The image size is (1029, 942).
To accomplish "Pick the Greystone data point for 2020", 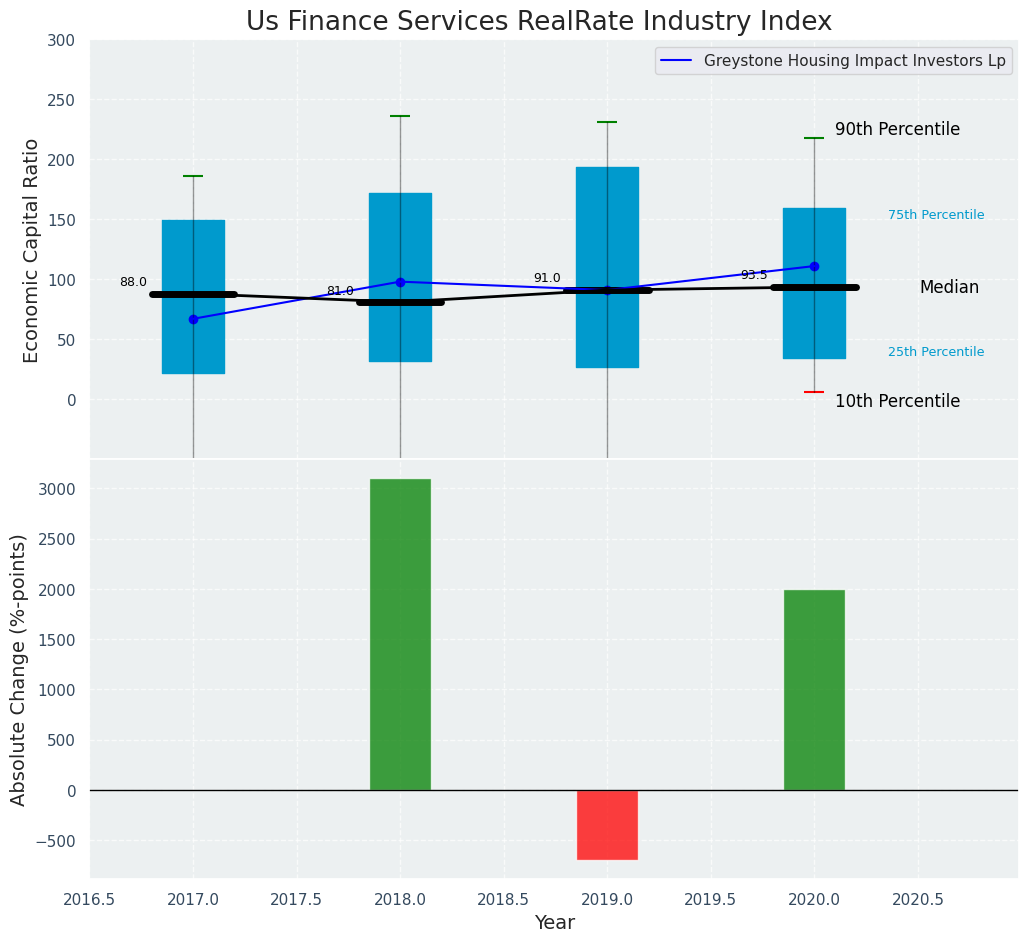I will pyautogui.click(x=814, y=266).
